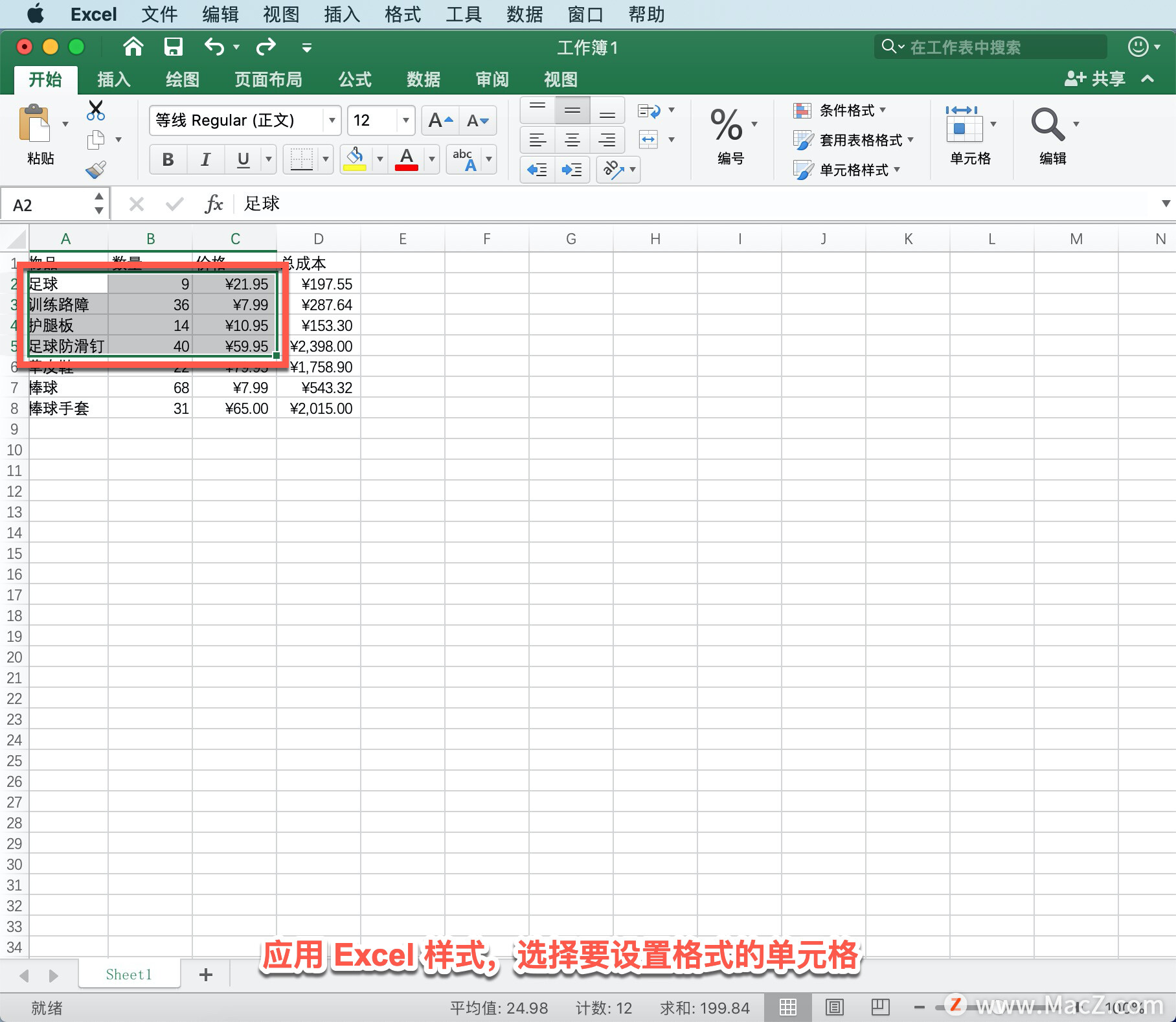Image resolution: width=1176 pixels, height=1022 pixels.
Task: Click the Paste clipboard icon
Action: pos(34,123)
